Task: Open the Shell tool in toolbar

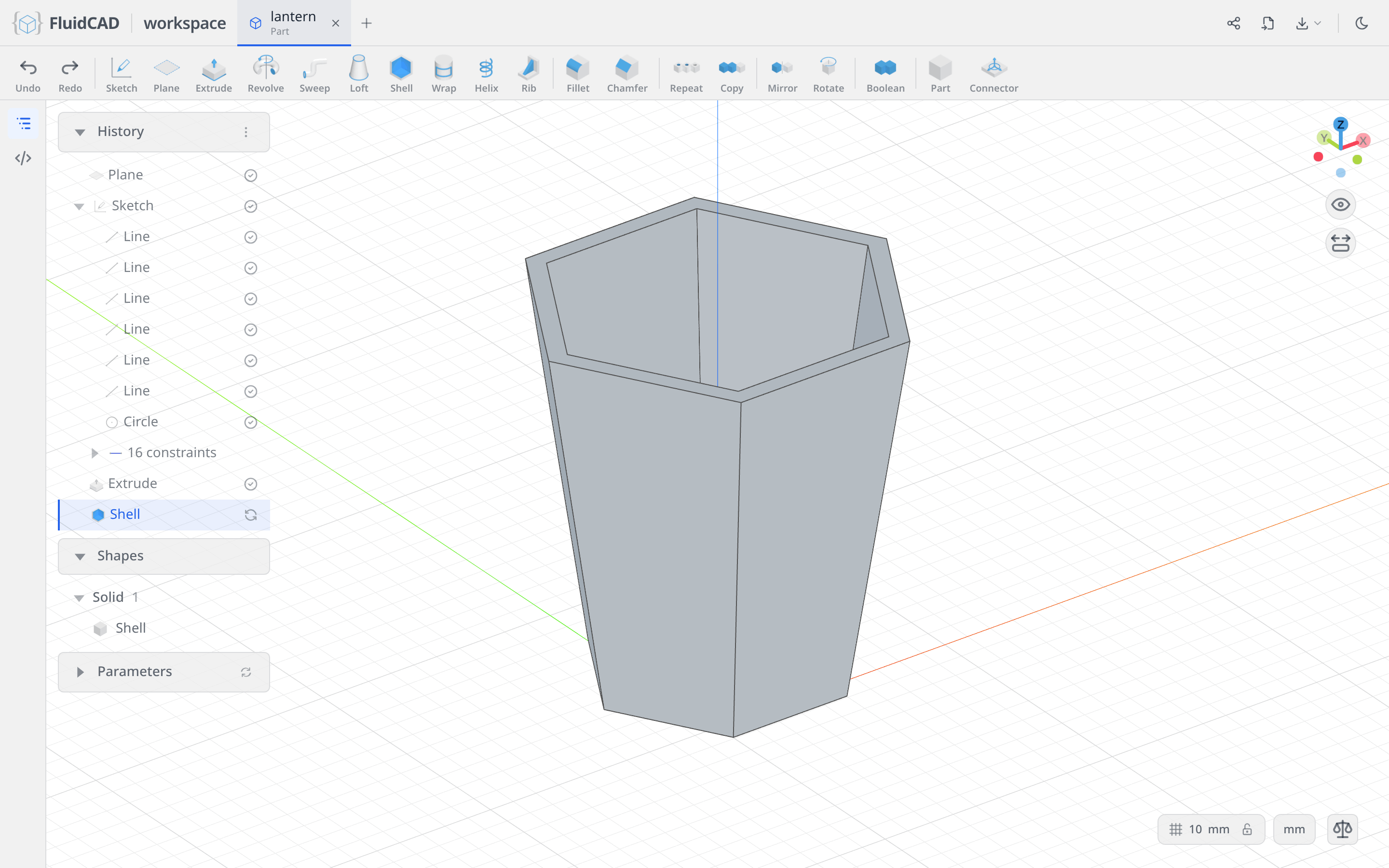Action: 401,74
